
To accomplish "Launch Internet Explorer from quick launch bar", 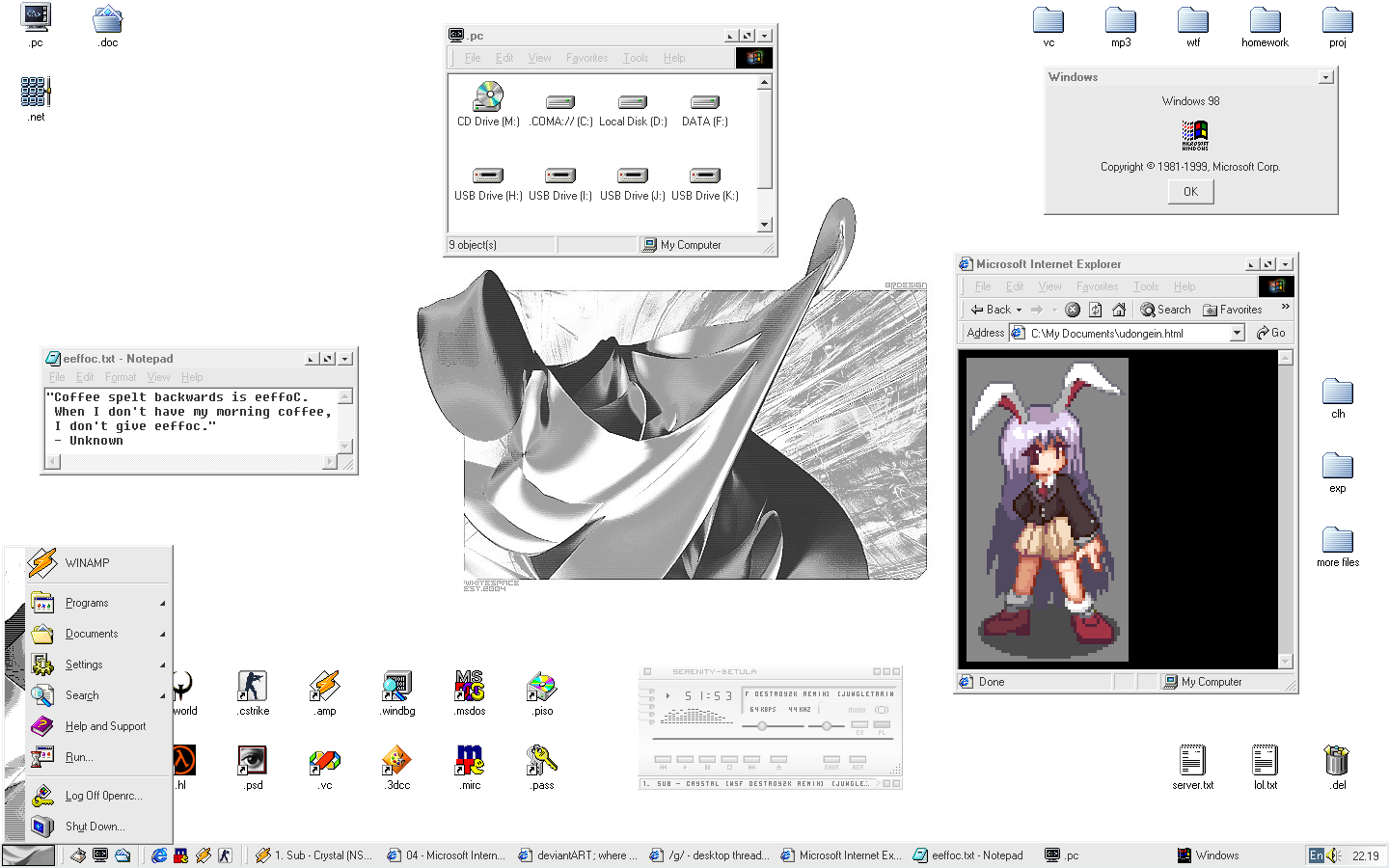I will coord(159,855).
